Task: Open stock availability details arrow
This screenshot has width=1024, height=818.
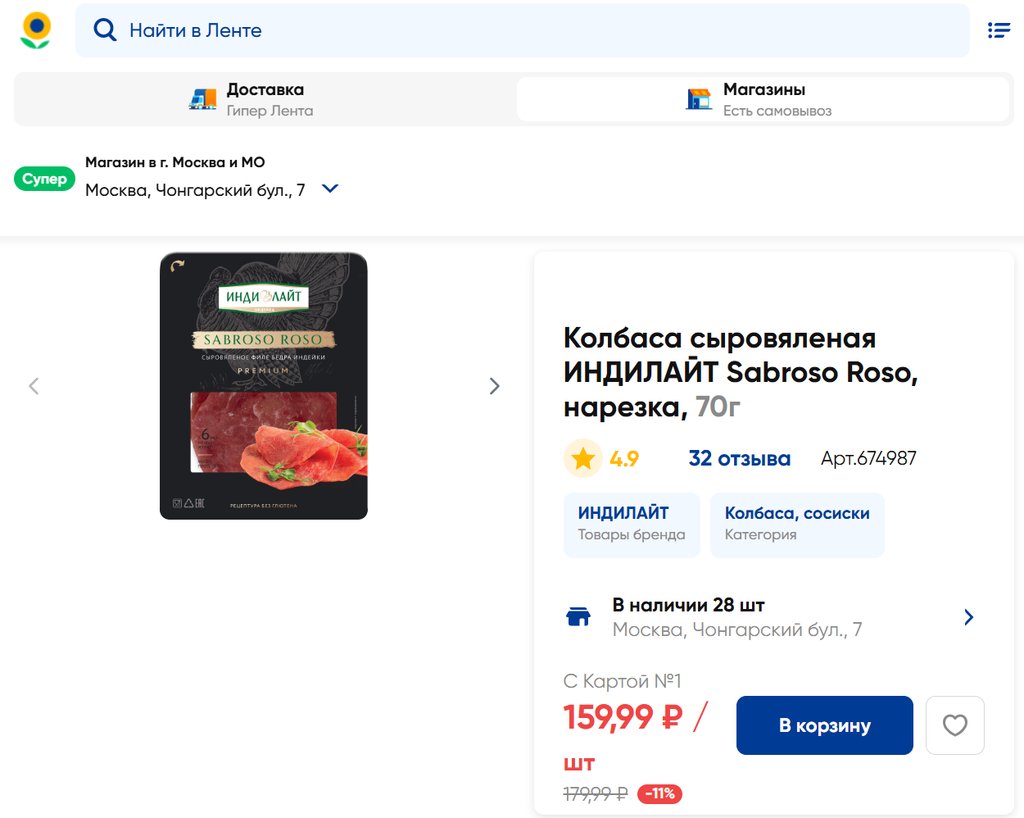Action: (968, 617)
